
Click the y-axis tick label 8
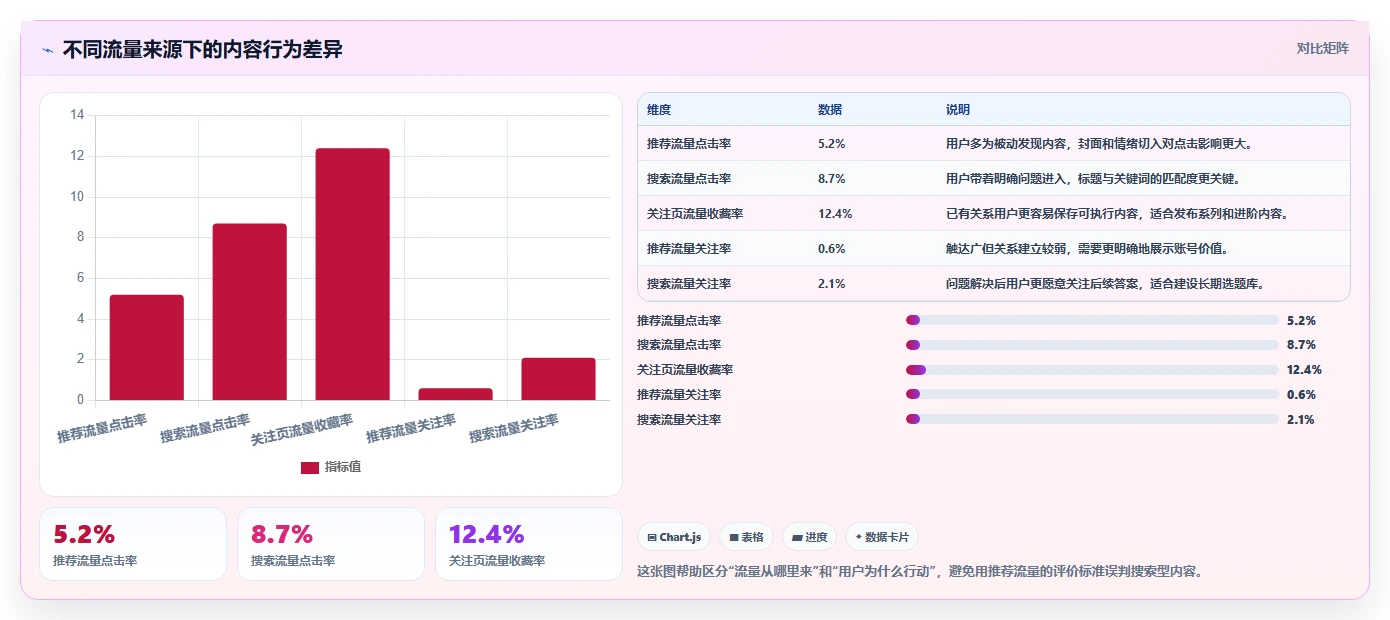[81, 237]
